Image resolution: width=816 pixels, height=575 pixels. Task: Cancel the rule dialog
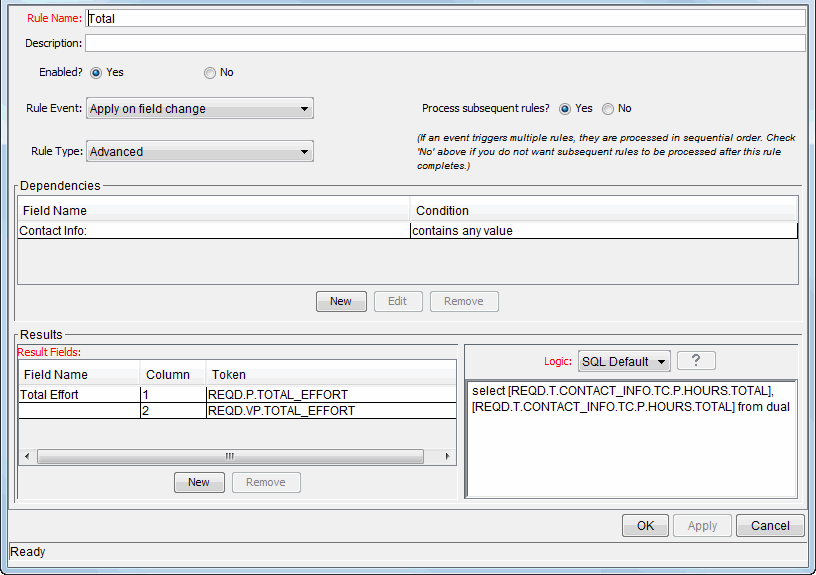pos(770,525)
